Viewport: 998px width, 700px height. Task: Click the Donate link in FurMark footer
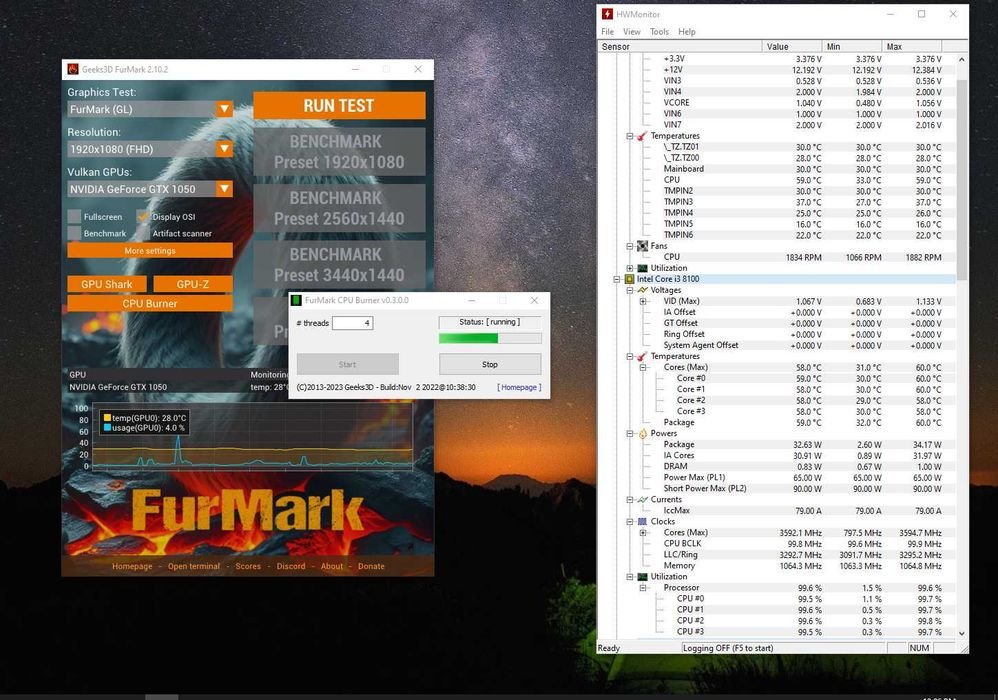point(371,566)
